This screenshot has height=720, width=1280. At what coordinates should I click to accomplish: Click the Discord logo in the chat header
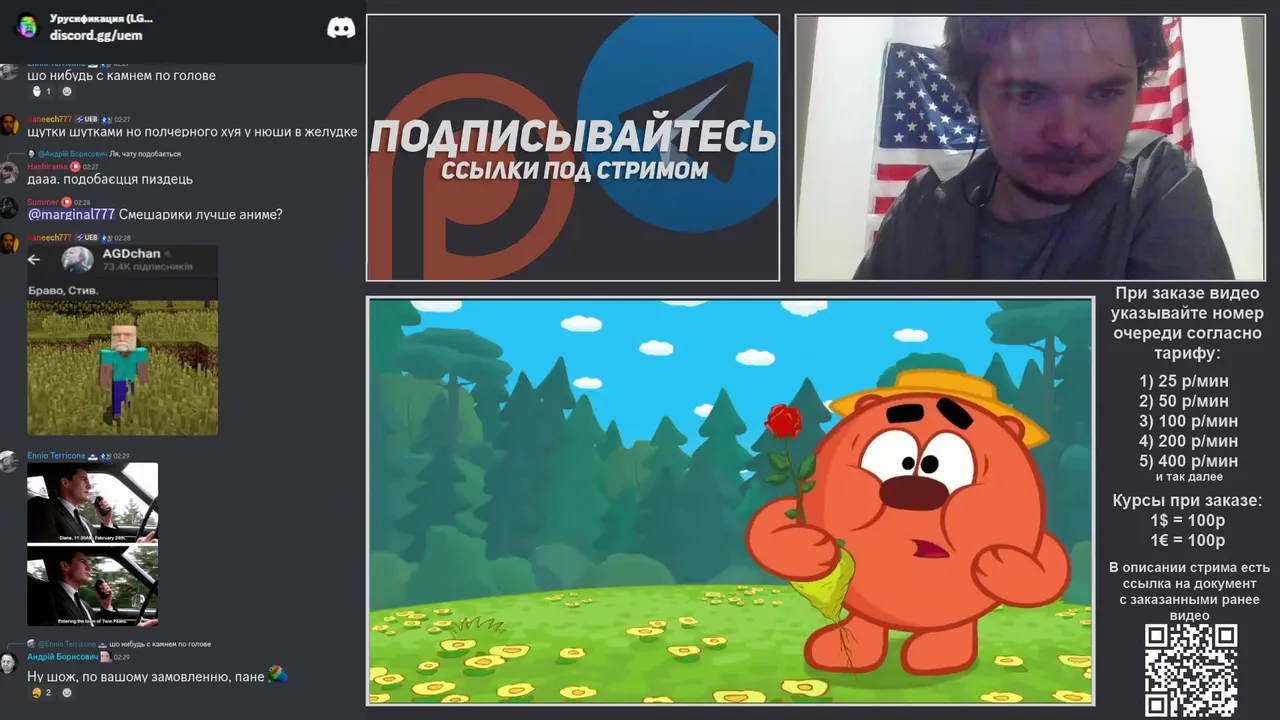click(x=341, y=28)
